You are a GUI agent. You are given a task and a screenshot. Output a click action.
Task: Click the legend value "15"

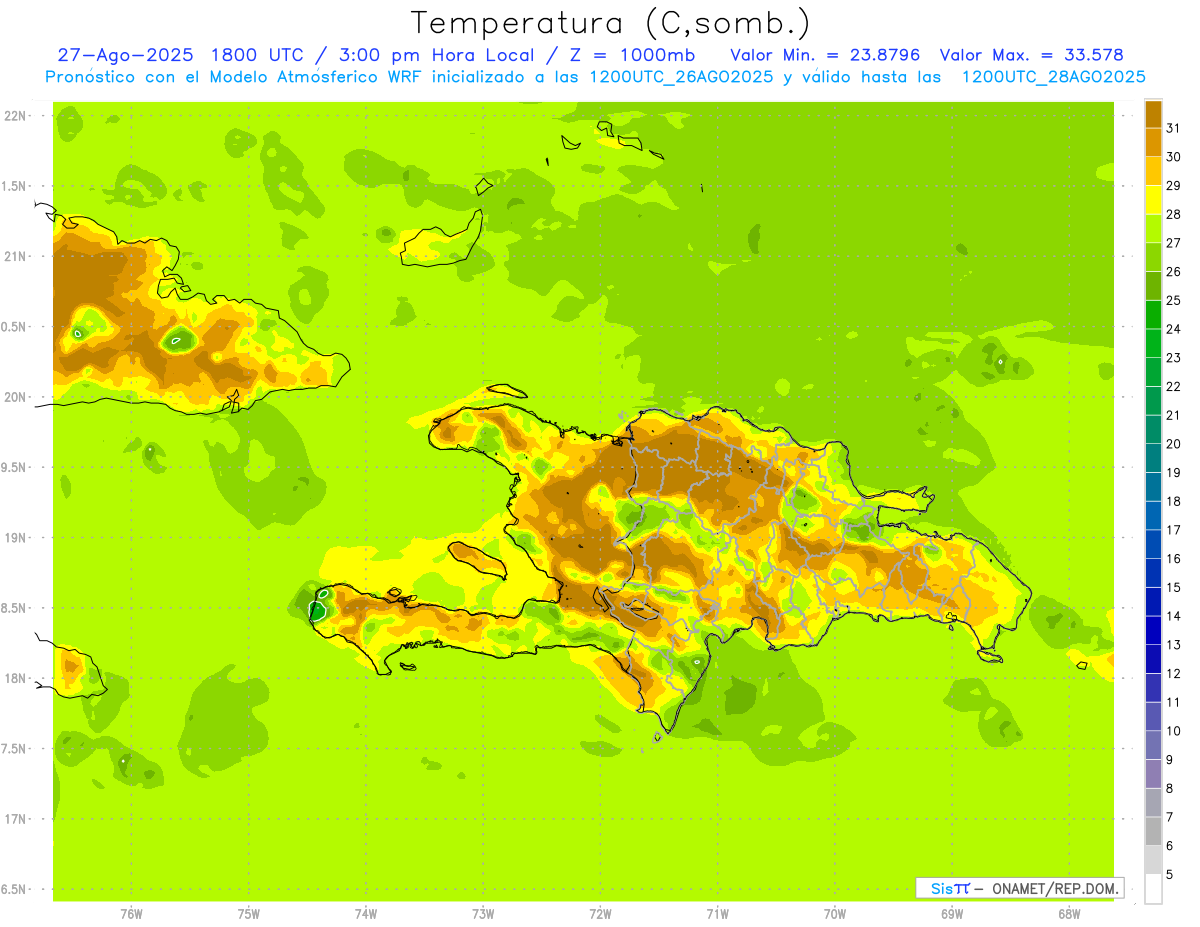pyautogui.click(x=1174, y=587)
